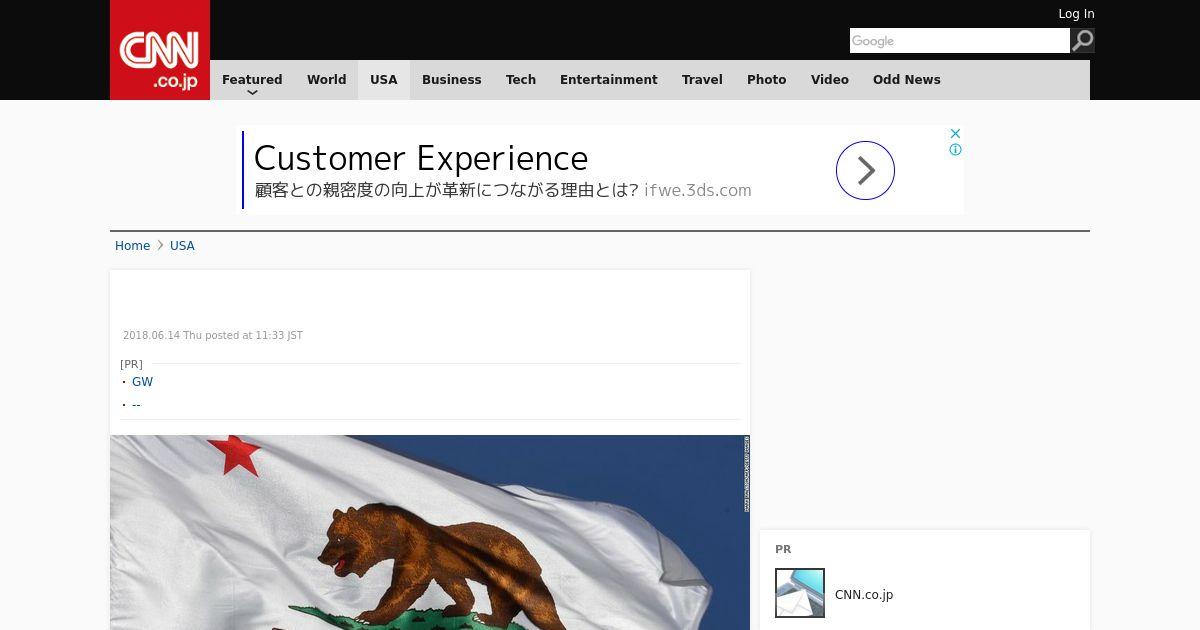Focus the Google search field
Image resolution: width=1200 pixels, height=630 pixels.
tap(960, 41)
